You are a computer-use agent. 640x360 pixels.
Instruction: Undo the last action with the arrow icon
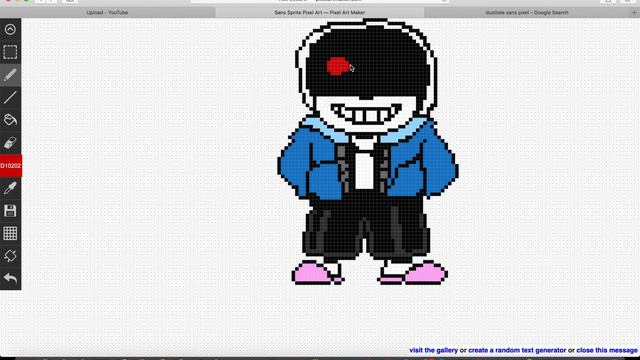coord(10,278)
